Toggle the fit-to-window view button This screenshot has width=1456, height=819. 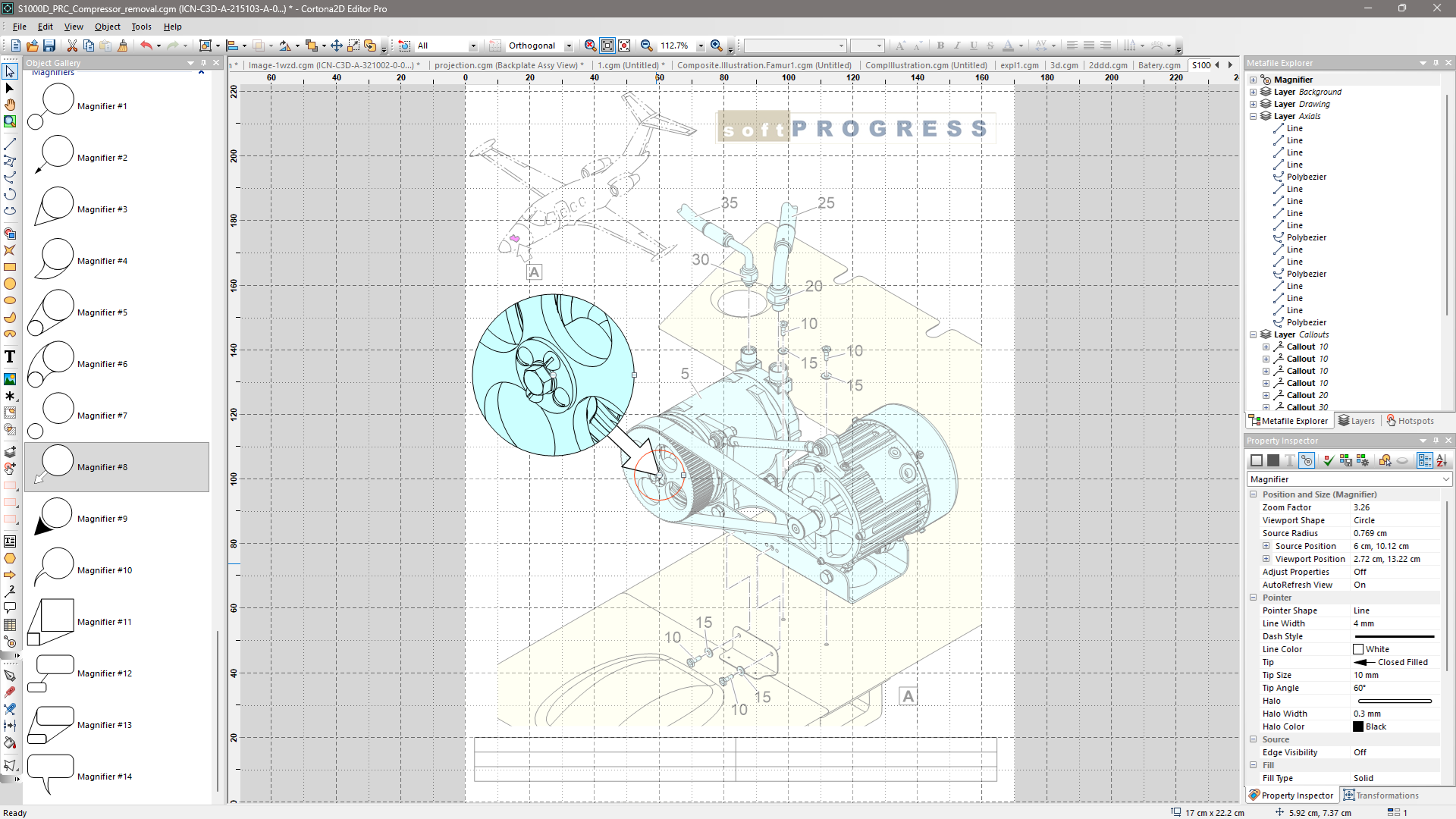click(x=607, y=45)
